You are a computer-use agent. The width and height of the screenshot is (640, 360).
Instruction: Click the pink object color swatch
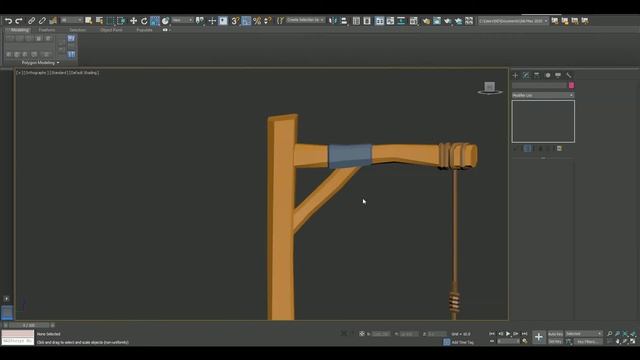click(x=571, y=85)
